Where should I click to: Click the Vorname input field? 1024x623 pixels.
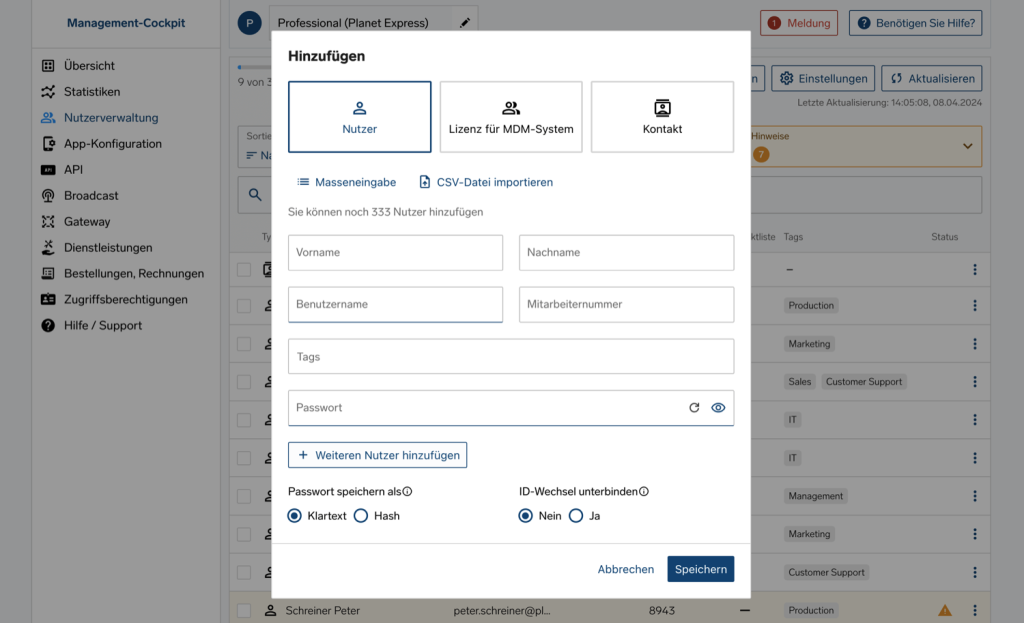tap(394, 252)
